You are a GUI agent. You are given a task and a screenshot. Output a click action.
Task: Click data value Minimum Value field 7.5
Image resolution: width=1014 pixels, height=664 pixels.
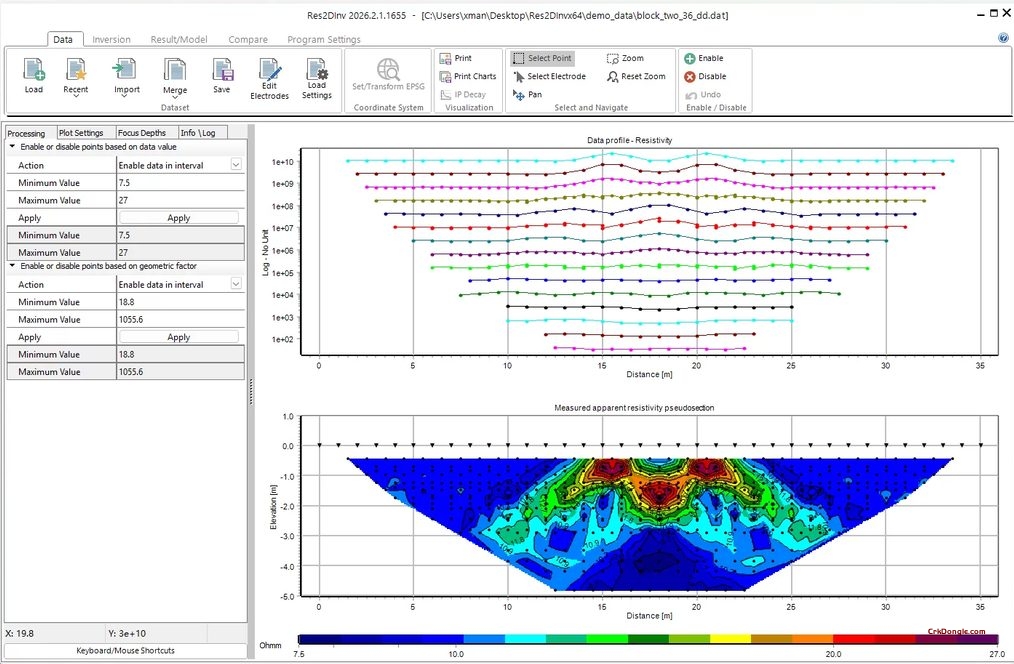pyautogui.click(x=180, y=182)
